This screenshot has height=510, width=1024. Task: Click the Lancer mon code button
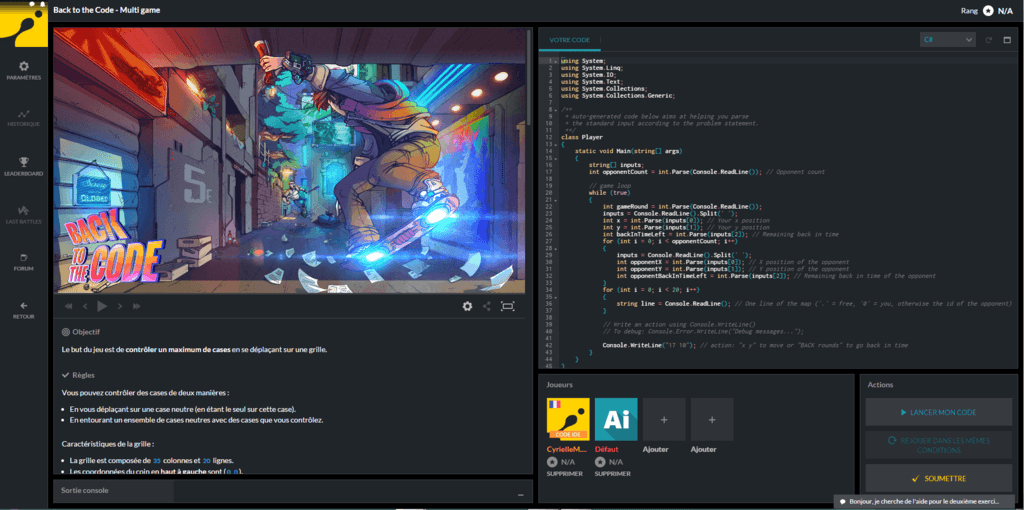click(938, 412)
